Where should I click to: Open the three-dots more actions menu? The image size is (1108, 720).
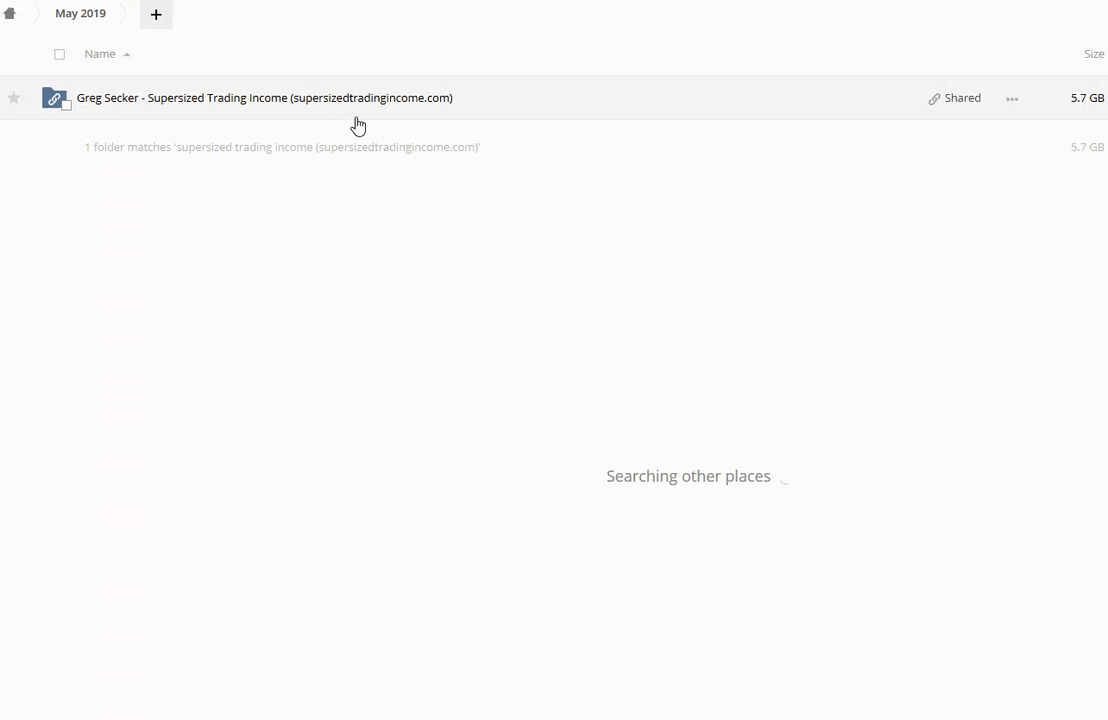tap(1012, 99)
